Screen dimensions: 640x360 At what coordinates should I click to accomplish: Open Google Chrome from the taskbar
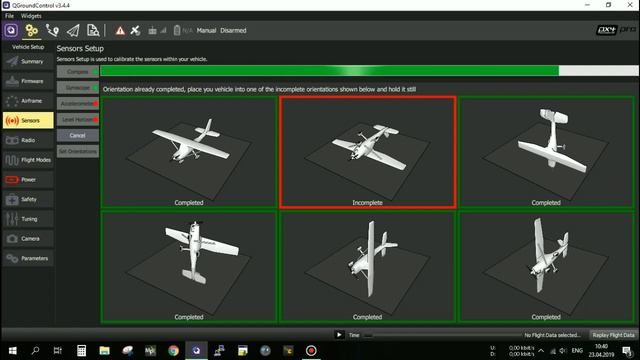[173, 351]
